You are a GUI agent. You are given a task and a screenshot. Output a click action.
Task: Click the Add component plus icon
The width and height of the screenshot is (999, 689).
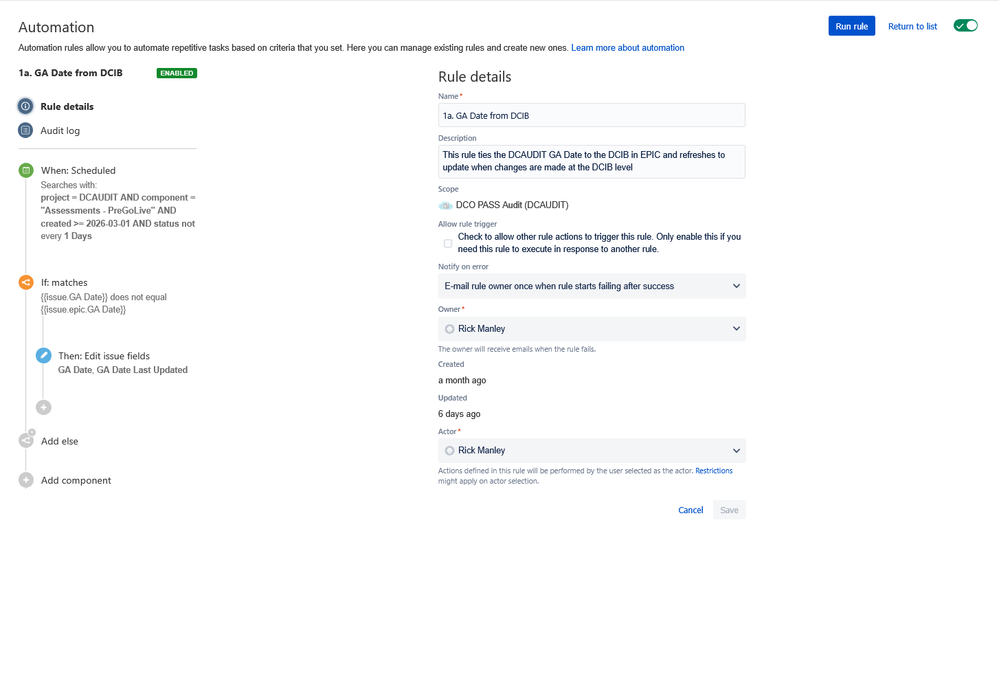coord(26,480)
